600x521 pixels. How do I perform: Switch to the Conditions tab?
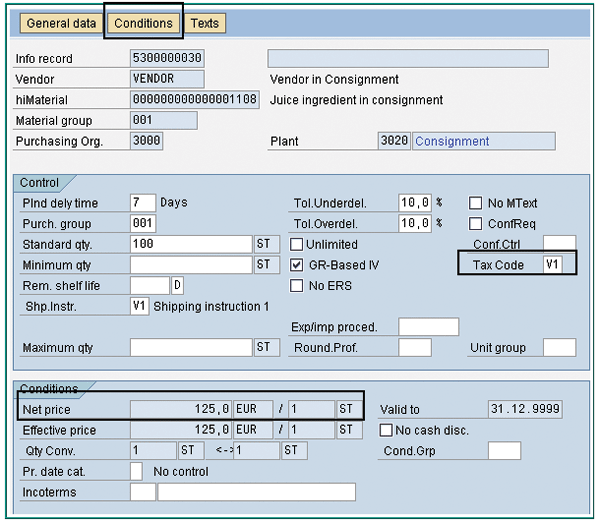coord(143,23)
